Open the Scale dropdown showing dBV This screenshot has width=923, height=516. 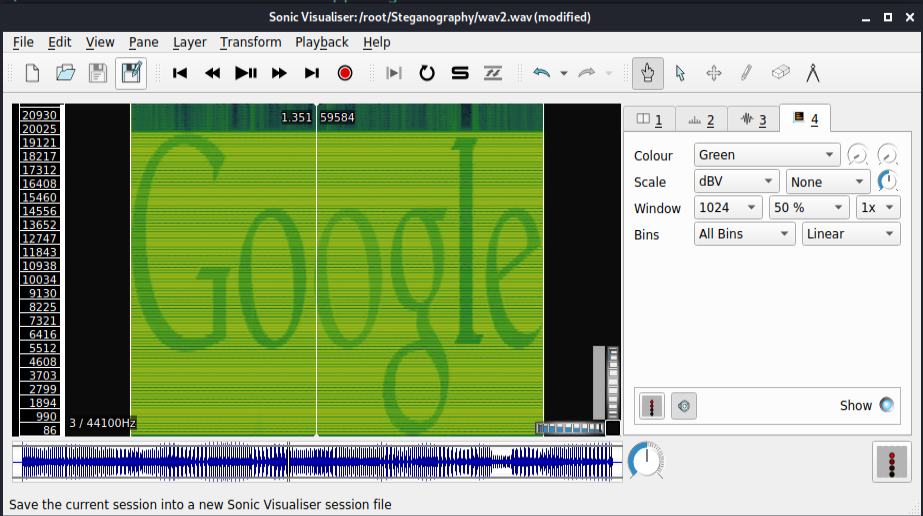(x=736, y=181)
